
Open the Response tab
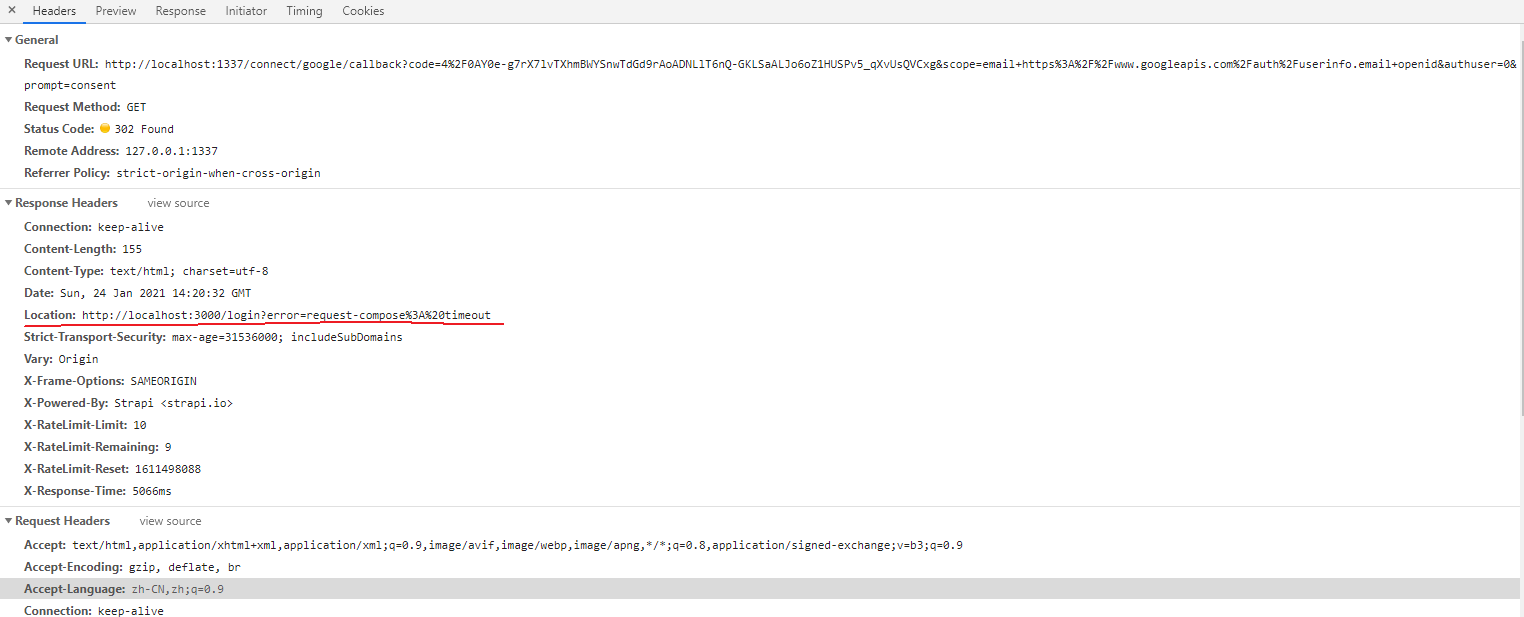tap(180, 11)
